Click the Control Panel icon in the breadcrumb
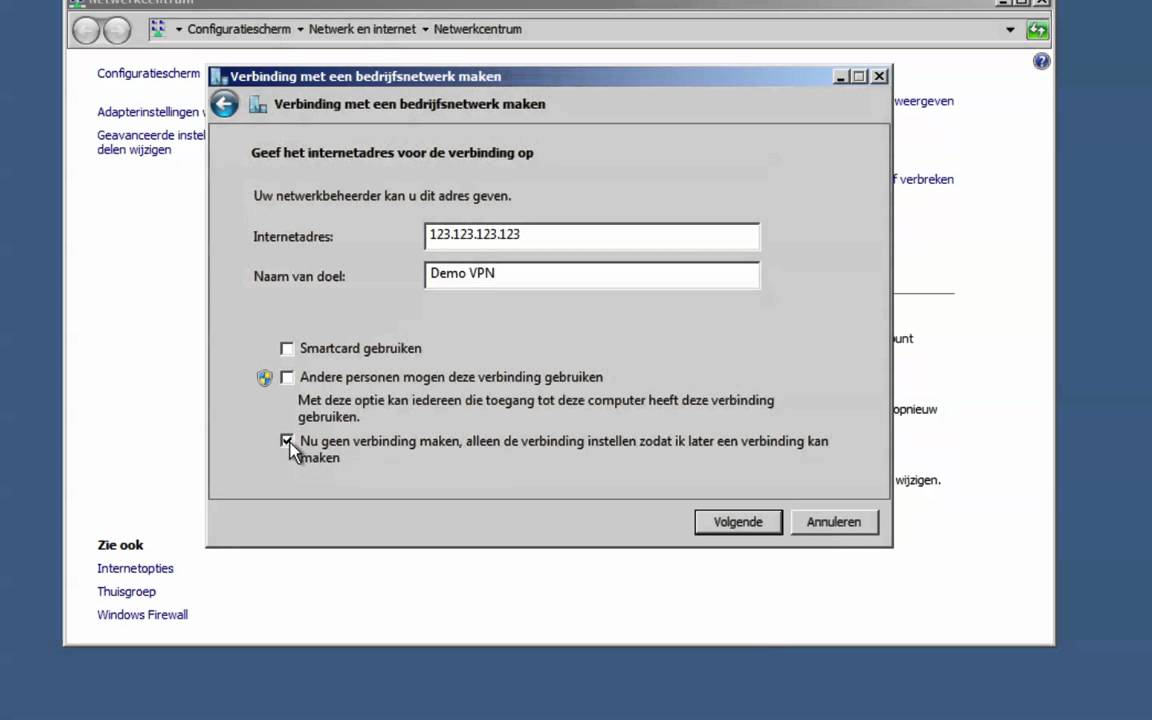Screen dimensions: 1152x720 (158, 29)
